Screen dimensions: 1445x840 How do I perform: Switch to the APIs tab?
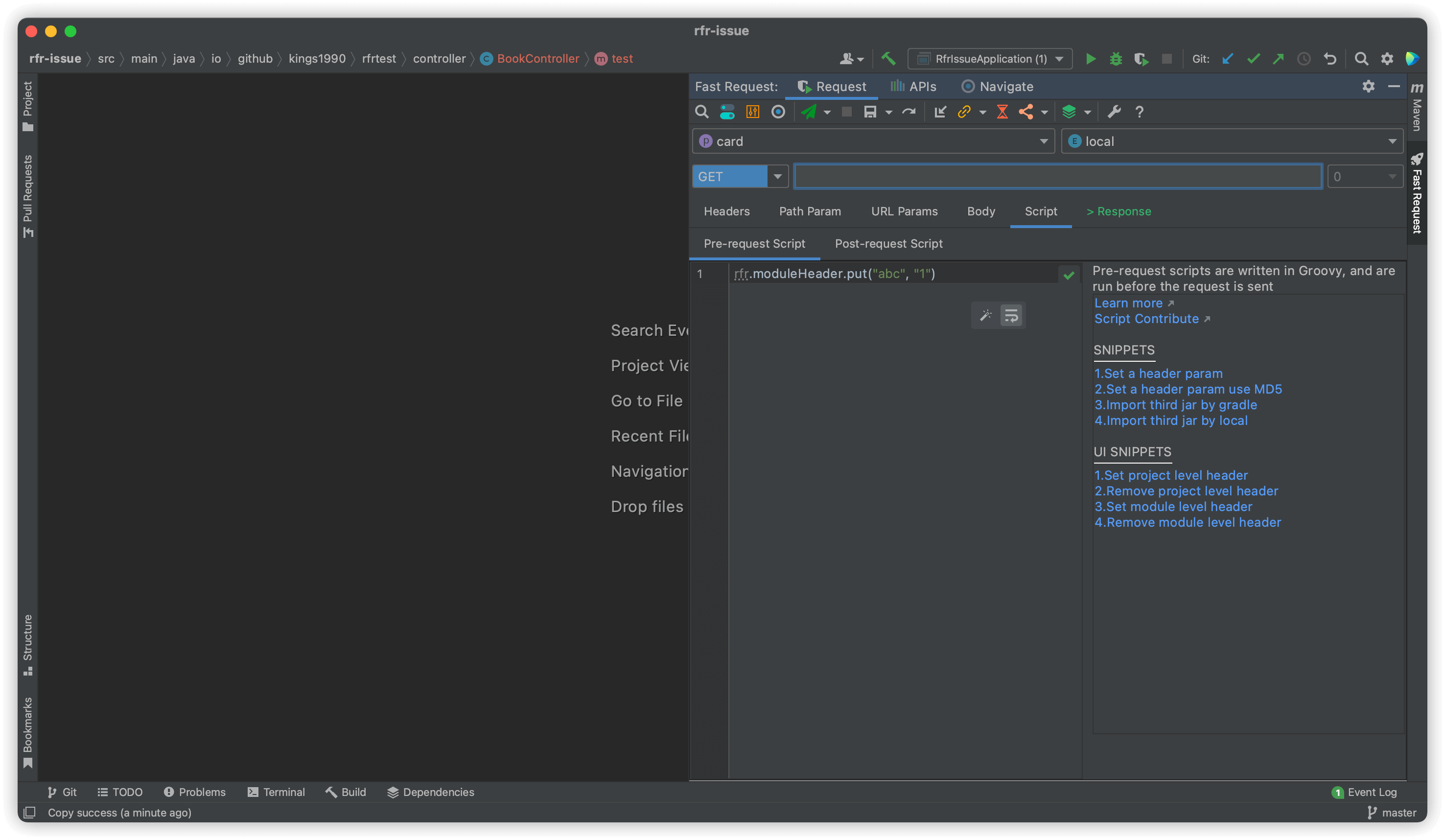click(x=913, y=86)
